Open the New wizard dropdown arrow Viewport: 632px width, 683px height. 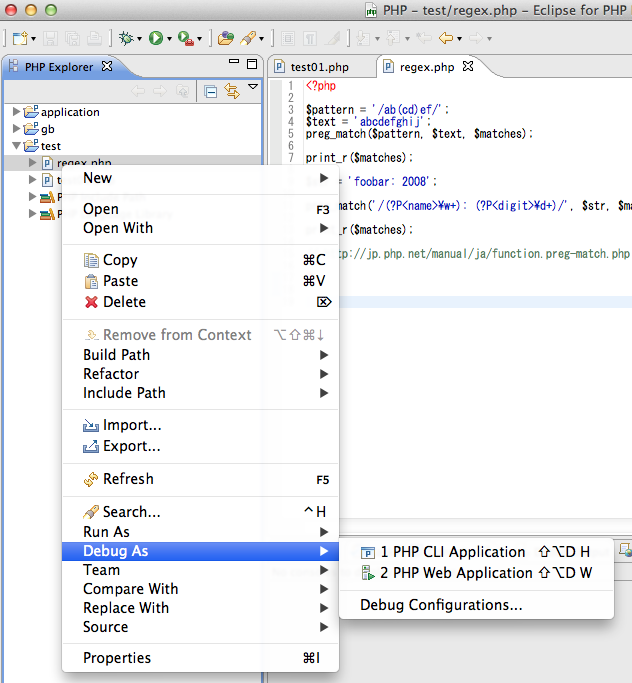pos(34,39)
